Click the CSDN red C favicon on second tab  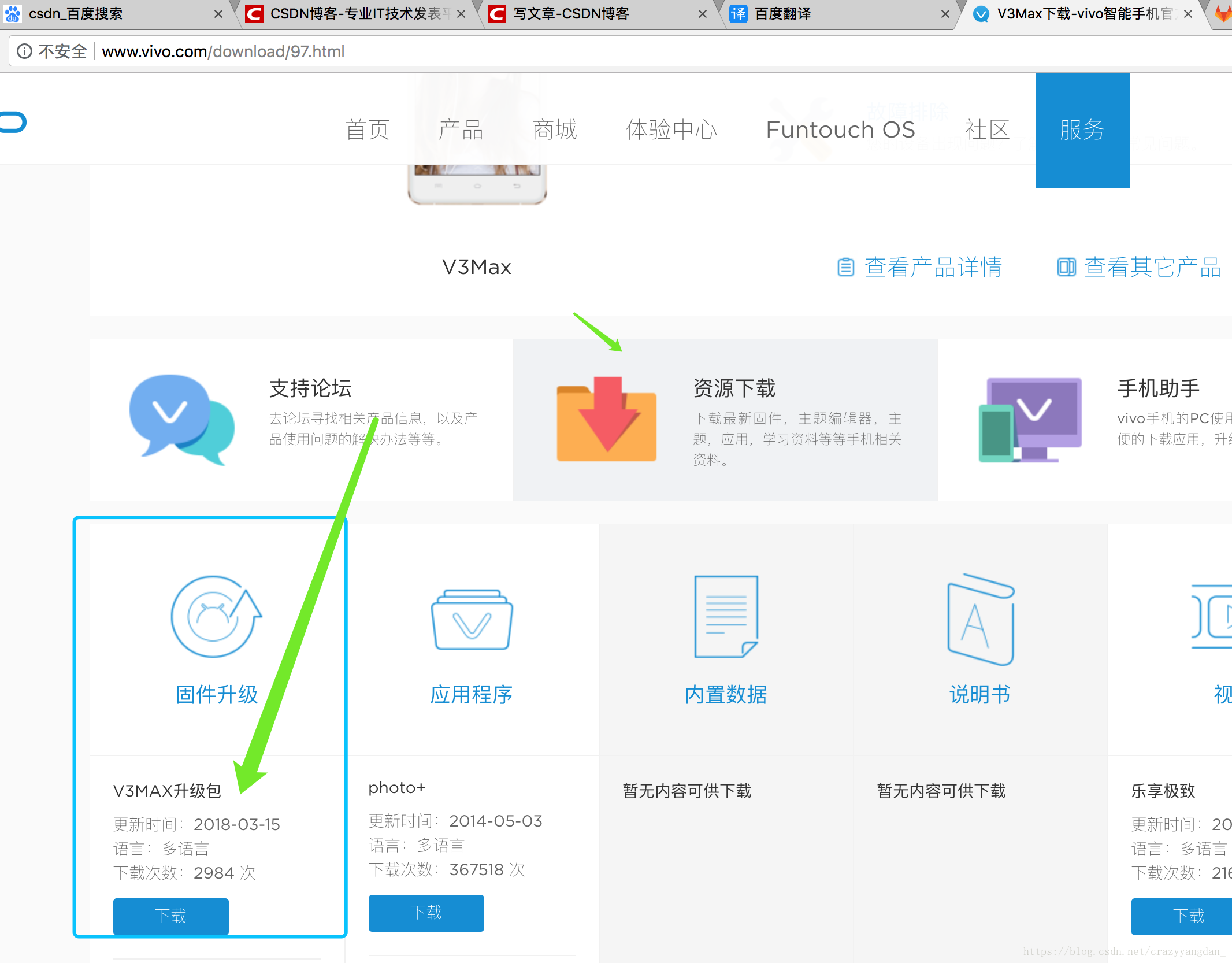point(254,14)
